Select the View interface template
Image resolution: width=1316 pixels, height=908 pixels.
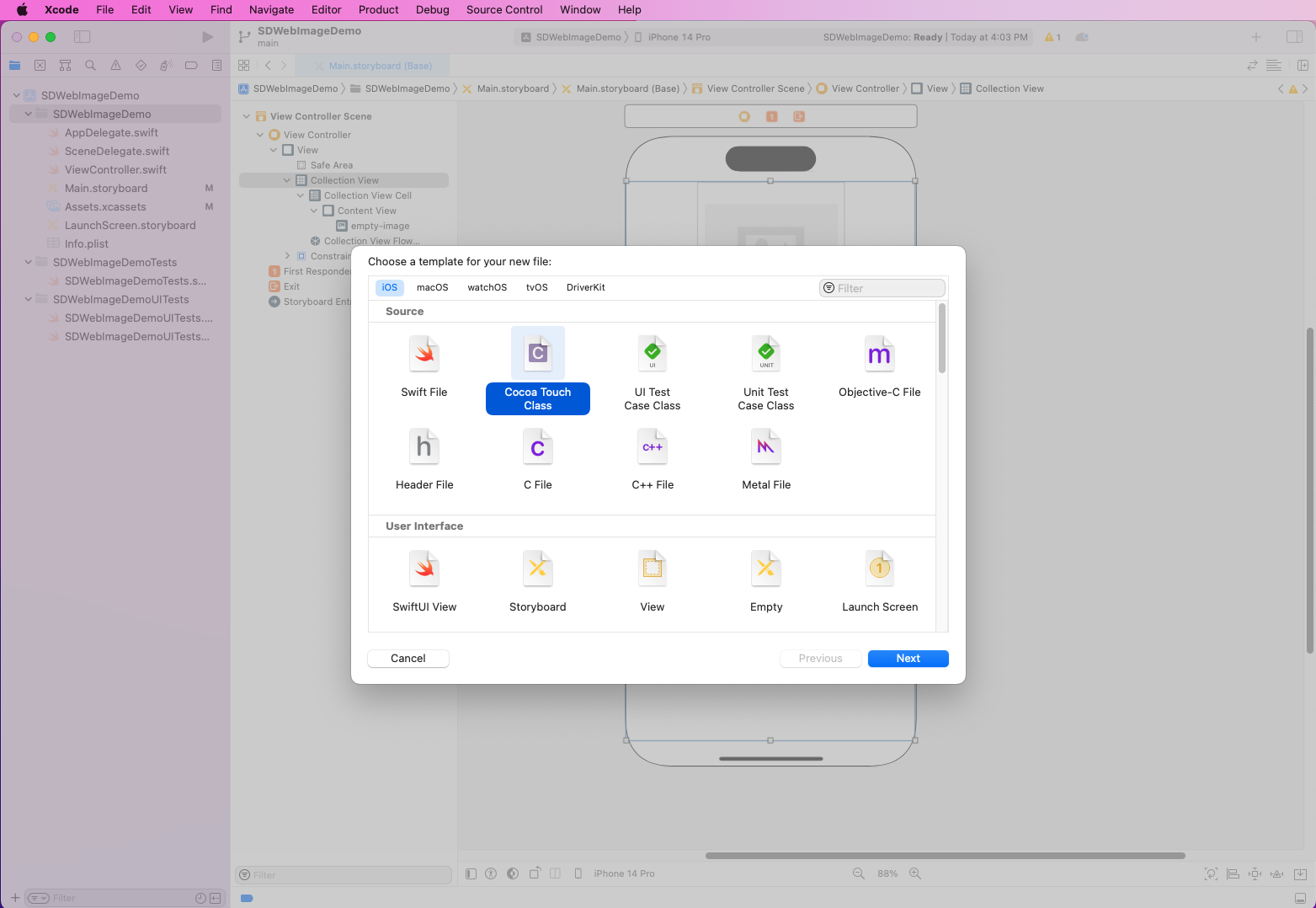653,581
